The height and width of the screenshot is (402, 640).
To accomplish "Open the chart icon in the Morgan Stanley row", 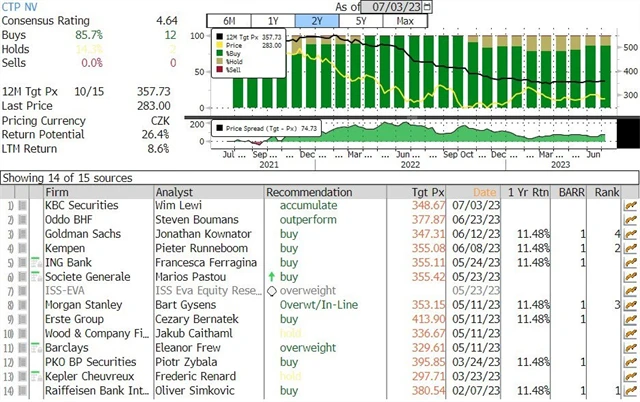I will [631, 305].
